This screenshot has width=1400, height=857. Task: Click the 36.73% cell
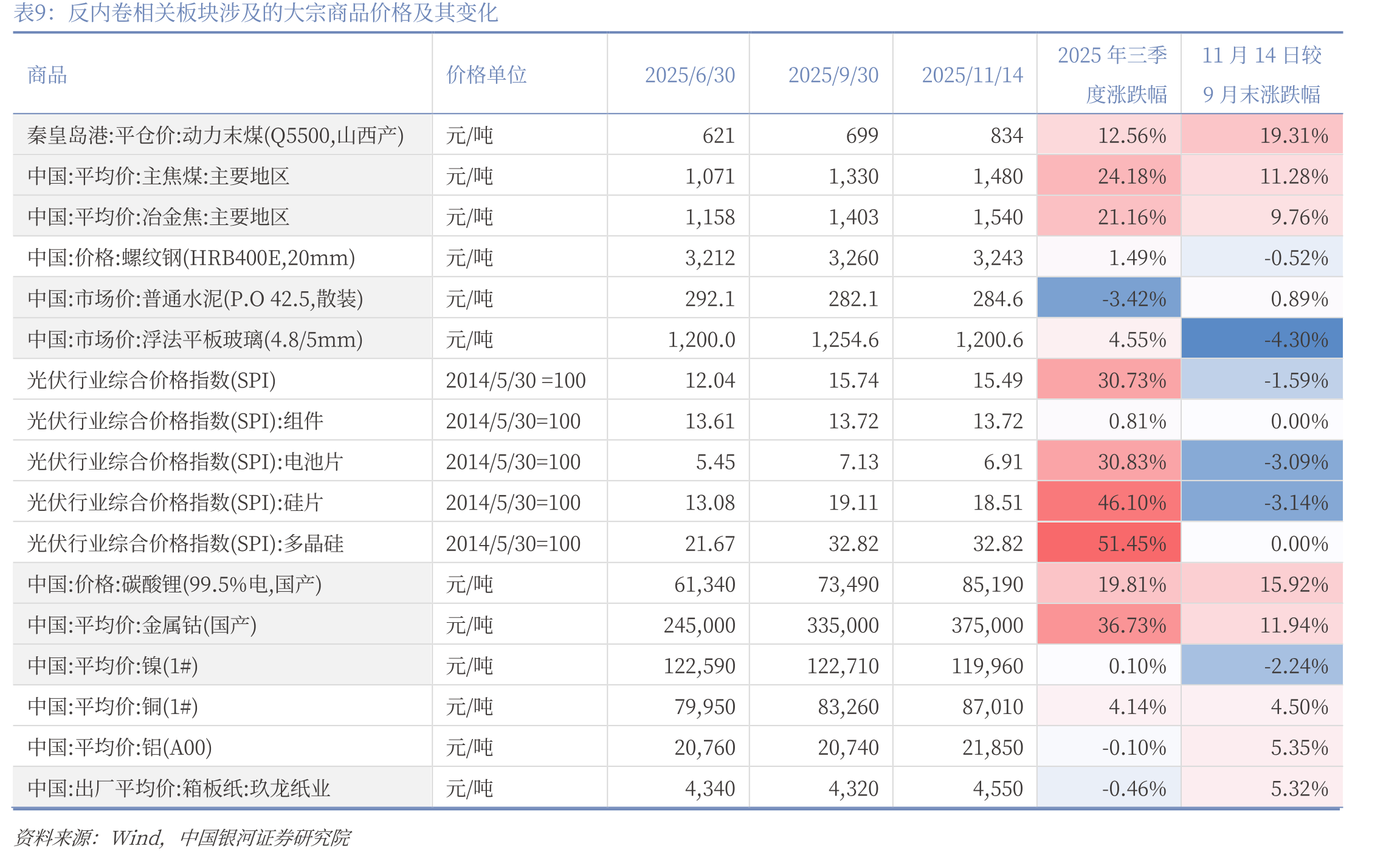tap(1109, 625)
